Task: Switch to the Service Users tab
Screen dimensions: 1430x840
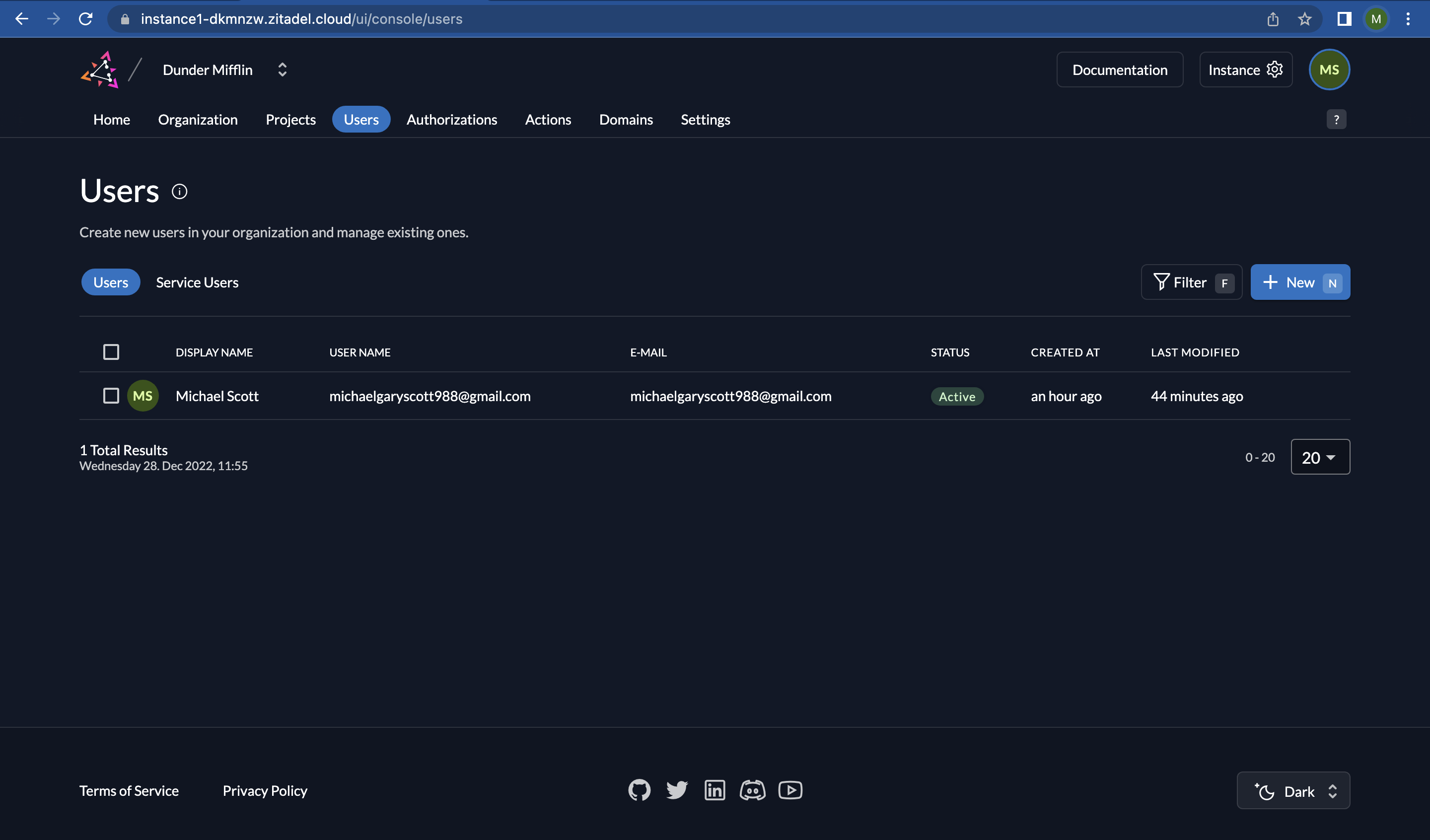Action: tap(197, 282)
